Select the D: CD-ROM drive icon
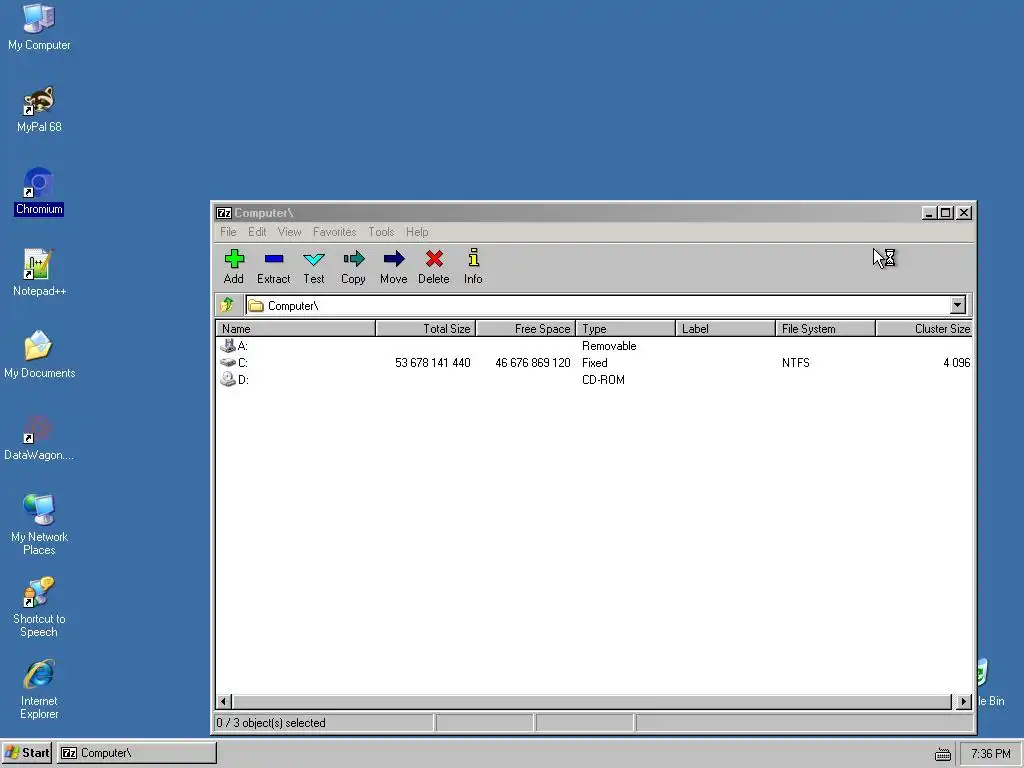Image resolution: width=1024 pixels, height=768 pixels. [x=228, y=379]
